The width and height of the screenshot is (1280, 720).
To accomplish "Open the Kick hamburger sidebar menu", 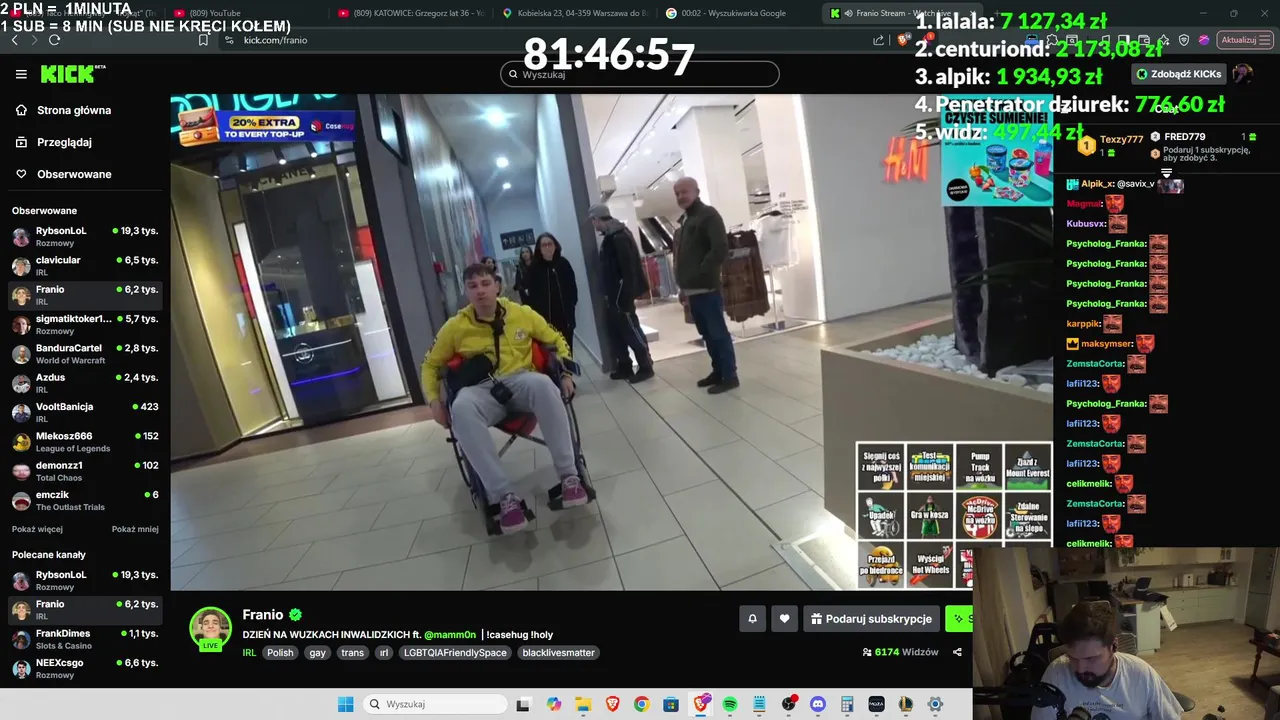I will (x=21, y=74).
